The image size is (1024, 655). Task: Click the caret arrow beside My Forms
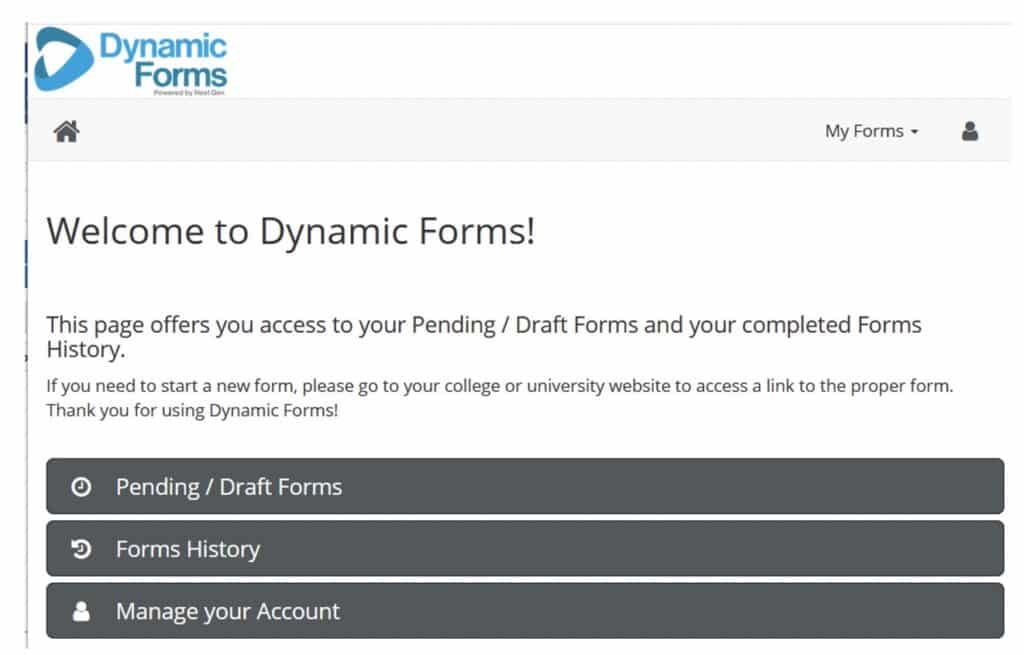click(x=914, y=132)
